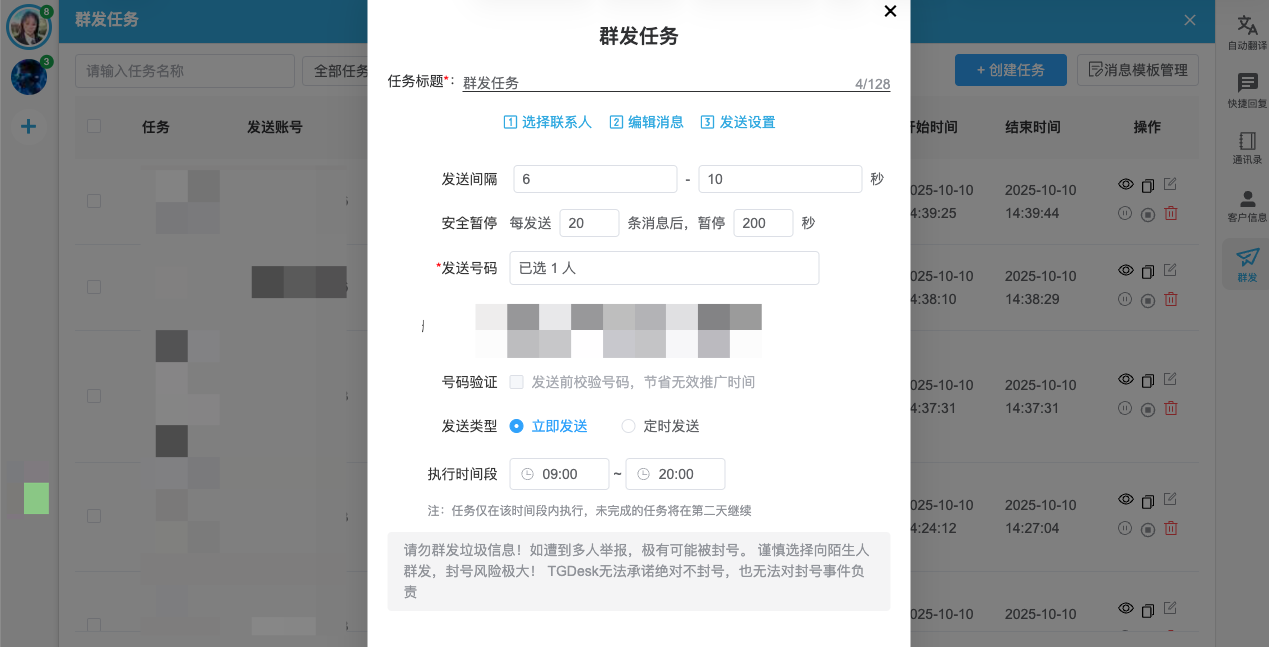Open the 自动翻译 auto-translate sidebar icon
Viewport: 1269px width, 647px height.
[1247, 32]
